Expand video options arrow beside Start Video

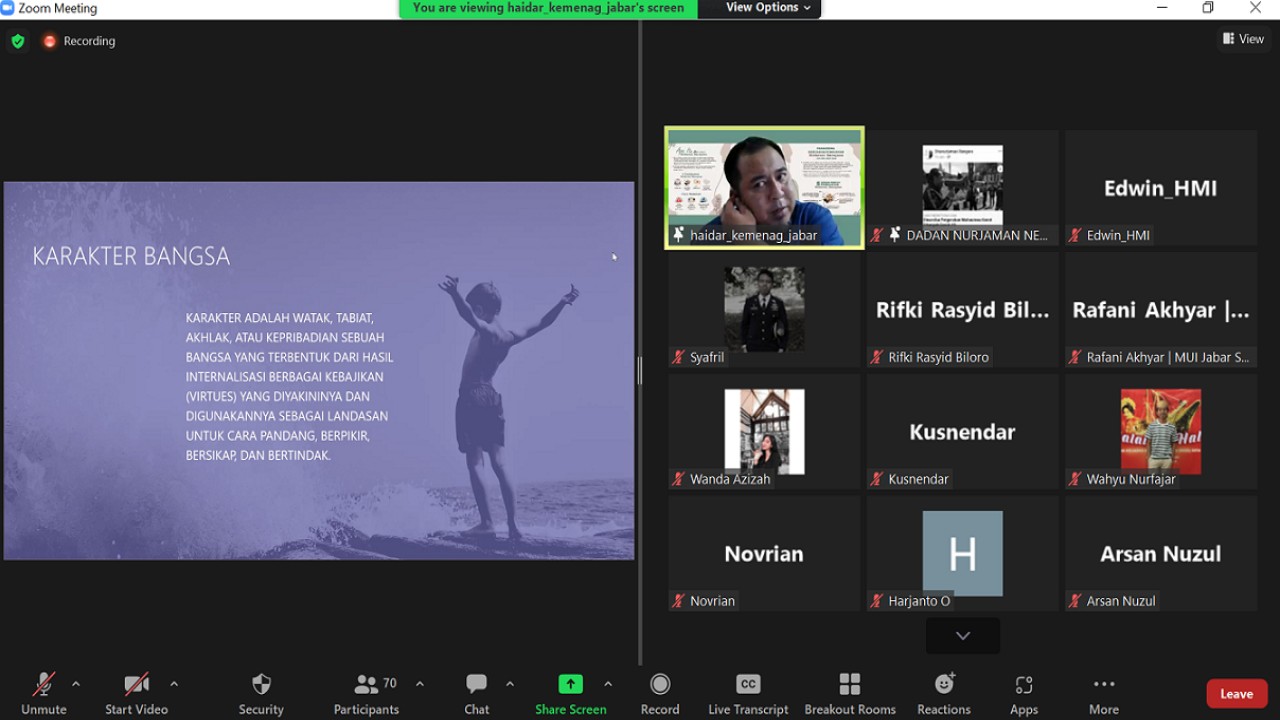(174, 684)
